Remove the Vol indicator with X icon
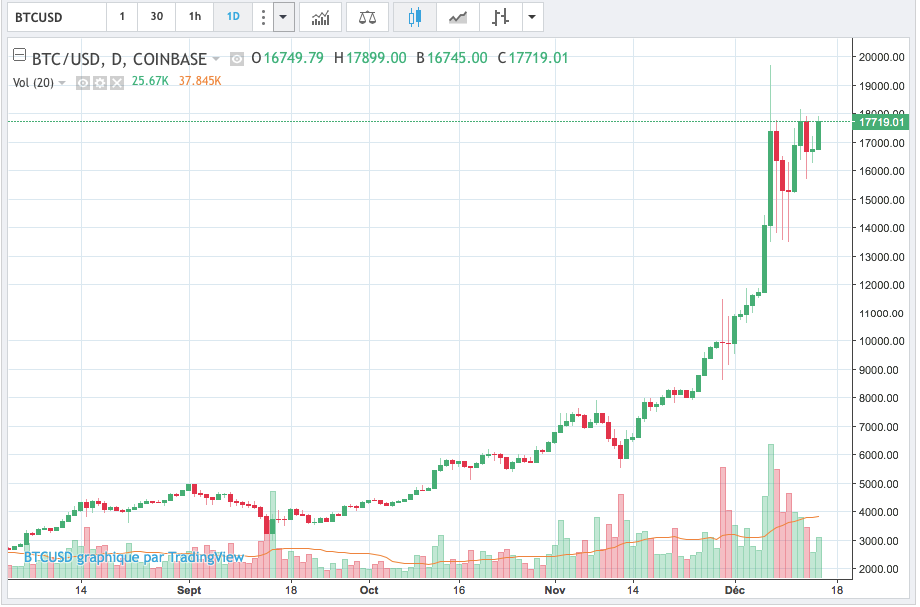 (117, 83)
